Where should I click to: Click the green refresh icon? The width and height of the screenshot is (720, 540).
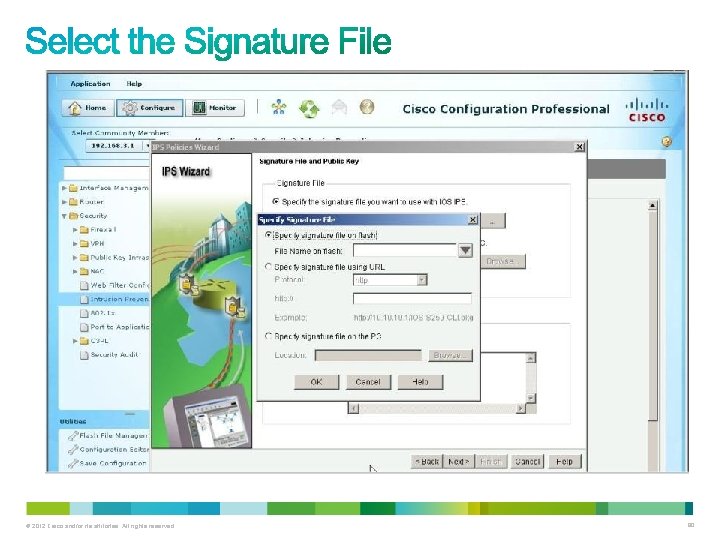(309, 108)
